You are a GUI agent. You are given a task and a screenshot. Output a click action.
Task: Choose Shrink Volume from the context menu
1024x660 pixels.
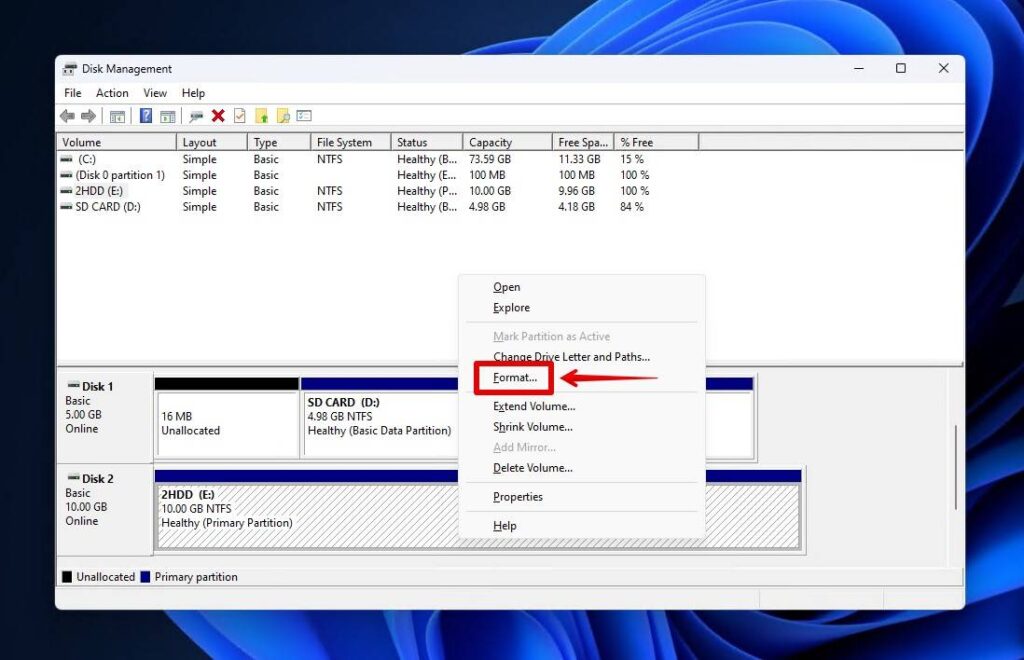[x=531, y=427]
